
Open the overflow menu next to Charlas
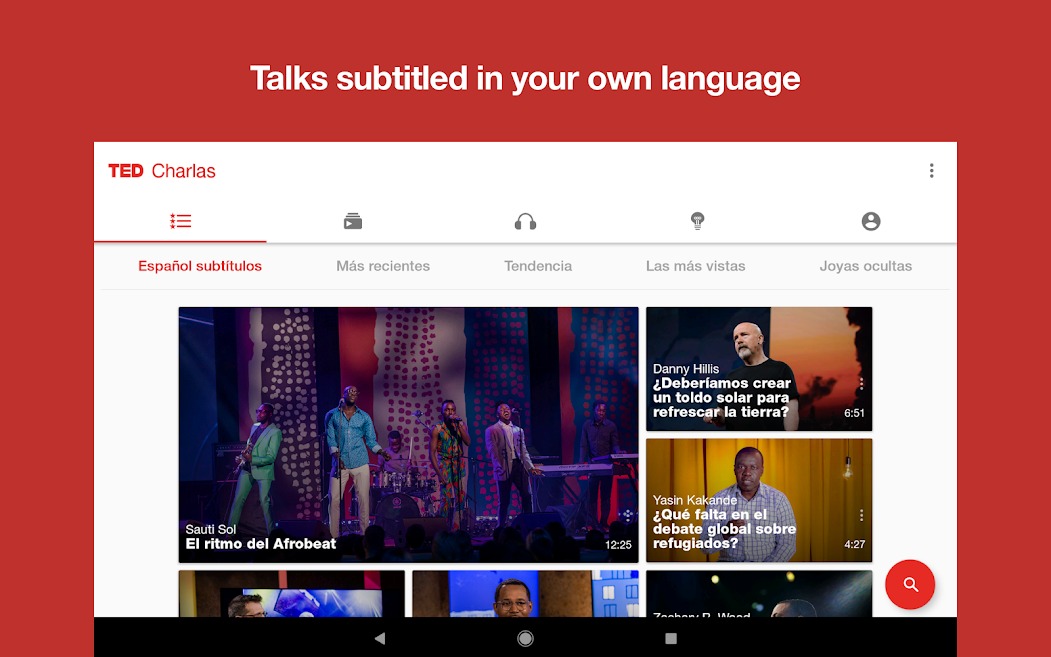tap(931, 171)
